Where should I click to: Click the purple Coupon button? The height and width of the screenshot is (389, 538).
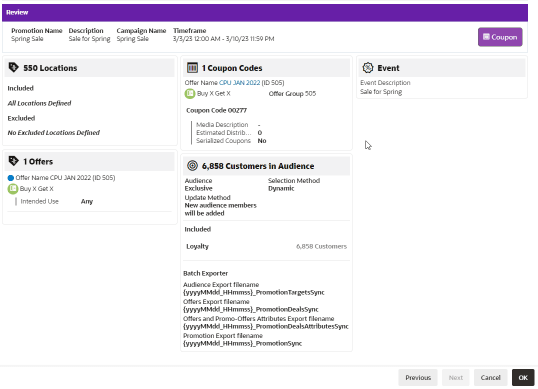500,37
